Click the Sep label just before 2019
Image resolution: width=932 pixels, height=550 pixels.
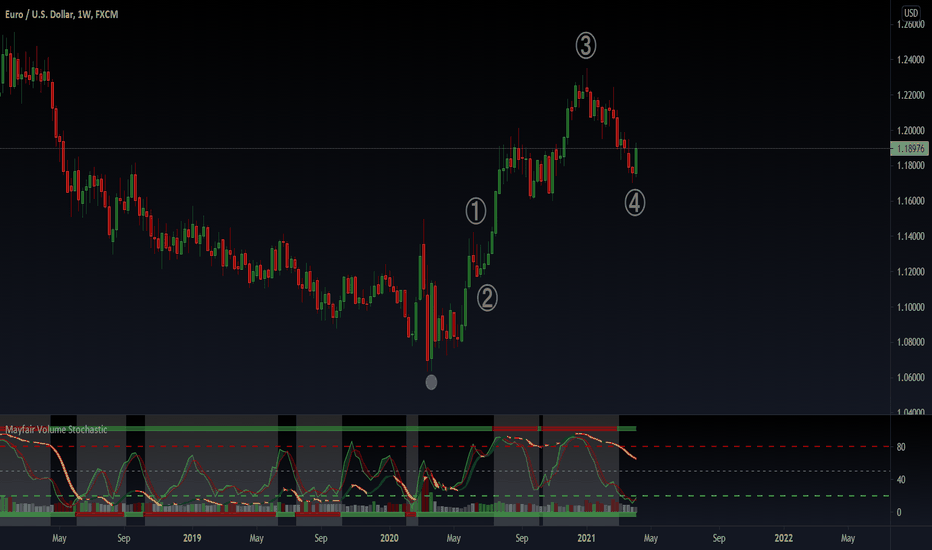124,538
